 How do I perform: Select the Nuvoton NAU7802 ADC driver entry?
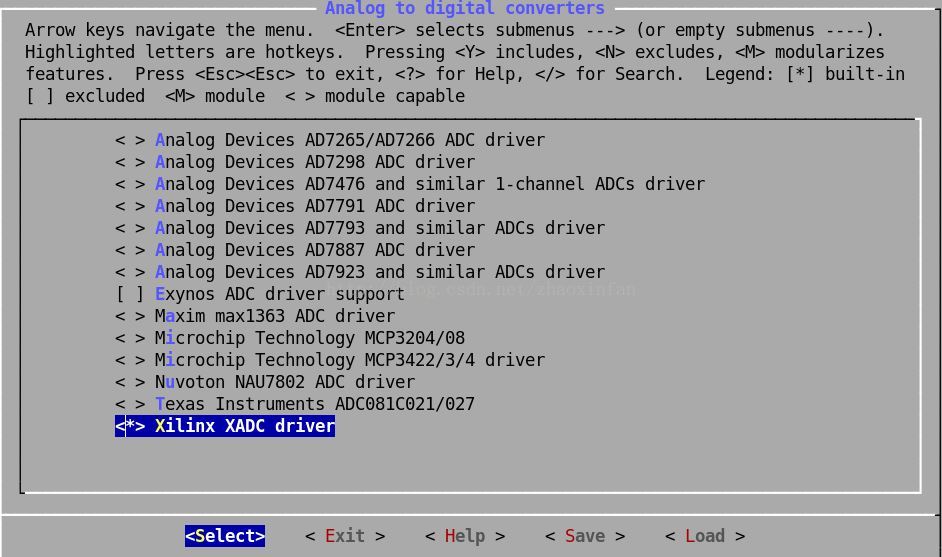pyautogui.click(x=285, y=382)
